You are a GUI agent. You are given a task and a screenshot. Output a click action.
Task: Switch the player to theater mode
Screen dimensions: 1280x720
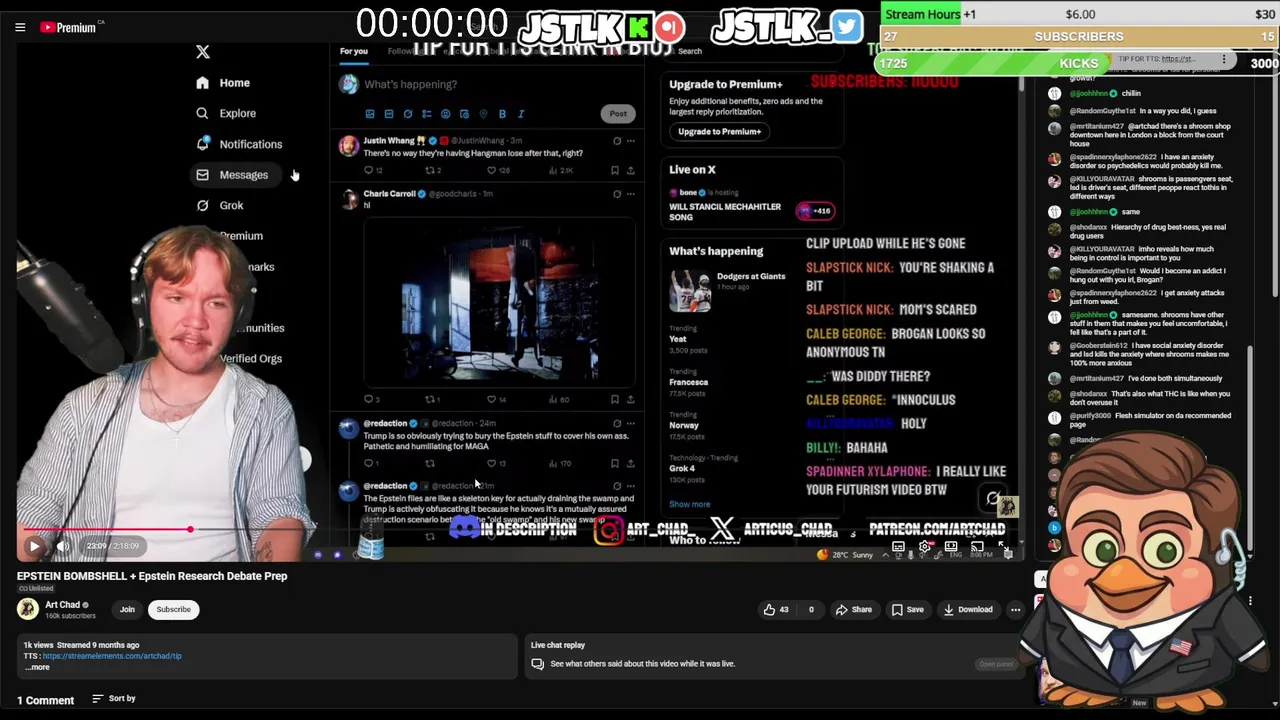tap(951, 547)
